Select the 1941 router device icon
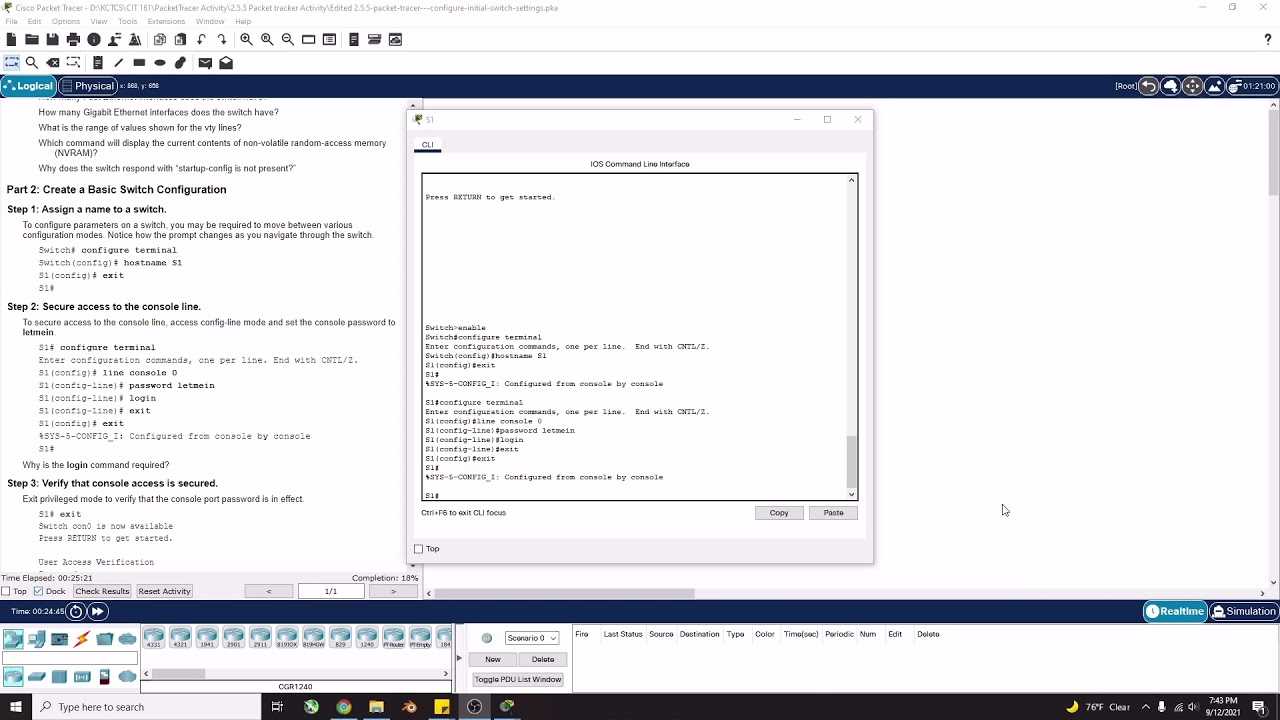Viewport: 1280px width, 720px height. 207,637
